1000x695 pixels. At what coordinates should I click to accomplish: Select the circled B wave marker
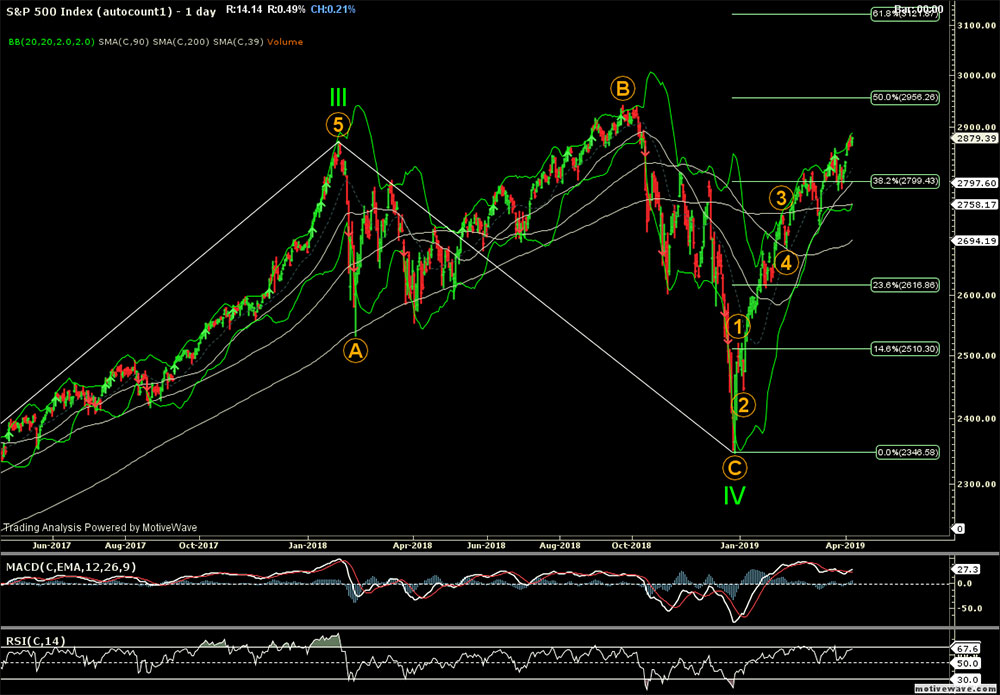click(x=622, y=89)
